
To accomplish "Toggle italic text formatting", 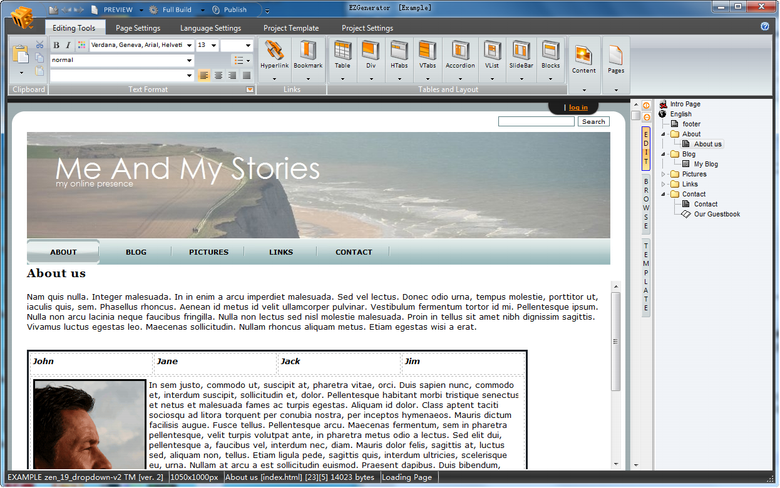I will 67,46.
